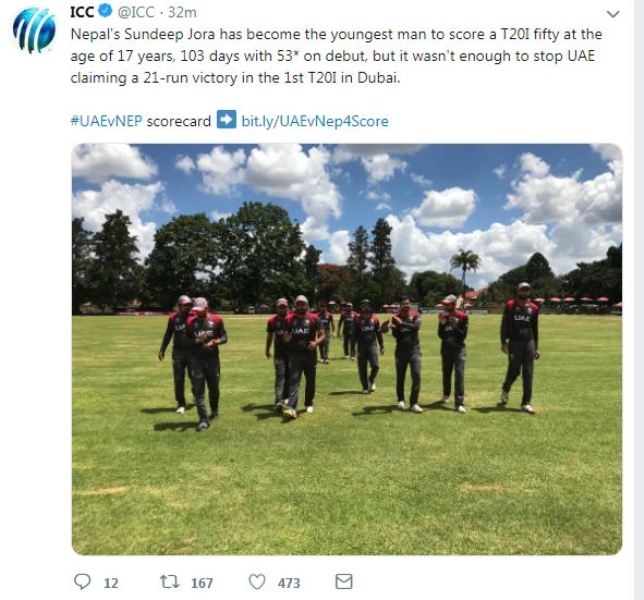Retweet using the circular arrows icon
The width and height of the screenshot is (644, 600).
pyautogui.click(x=169, y=582)
